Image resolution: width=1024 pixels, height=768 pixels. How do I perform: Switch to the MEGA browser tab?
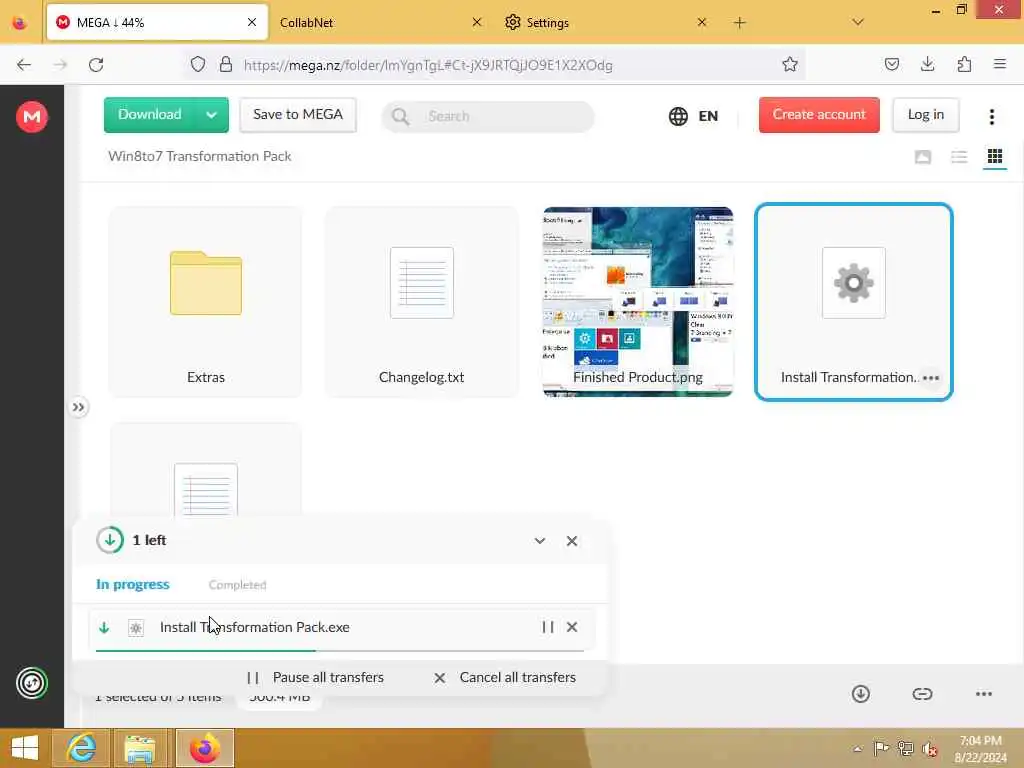[x=157, y=22]
